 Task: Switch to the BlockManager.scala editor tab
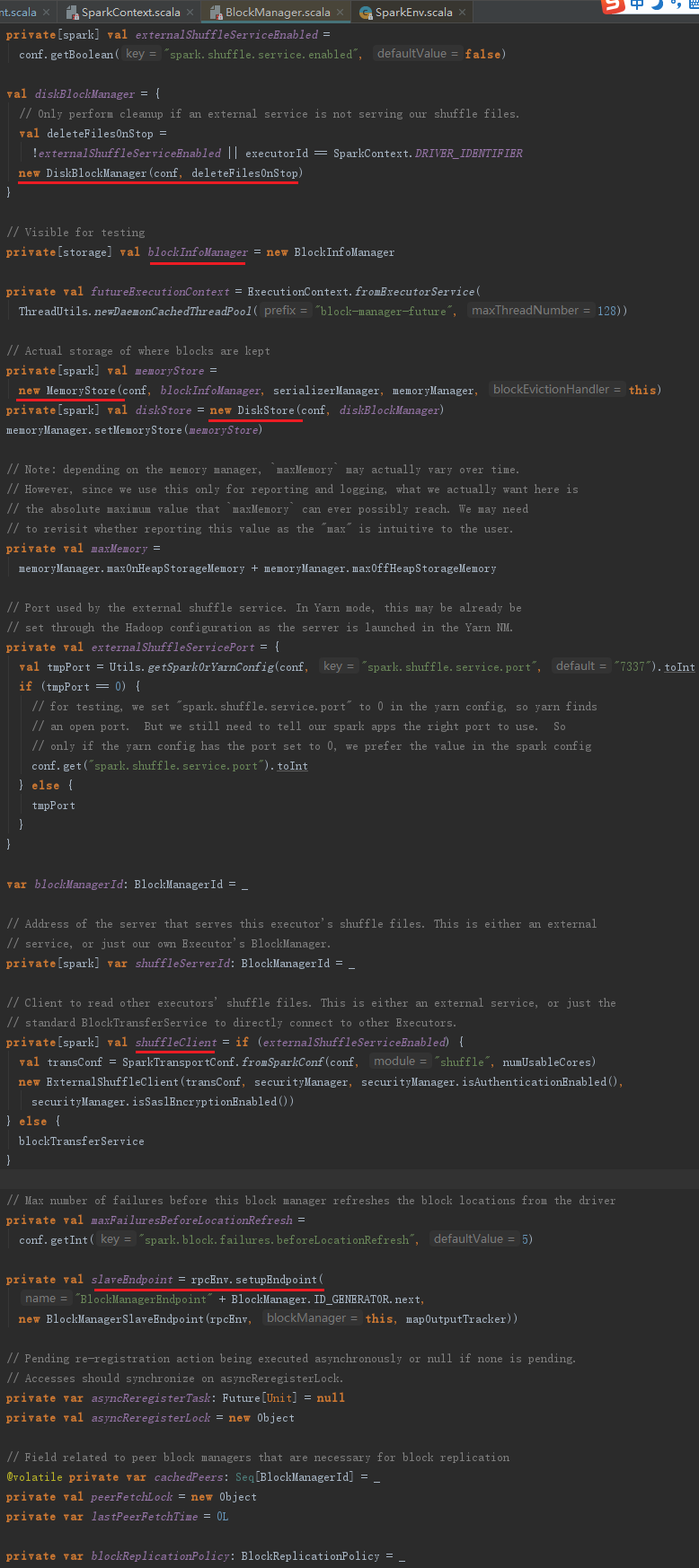point(278,12)
